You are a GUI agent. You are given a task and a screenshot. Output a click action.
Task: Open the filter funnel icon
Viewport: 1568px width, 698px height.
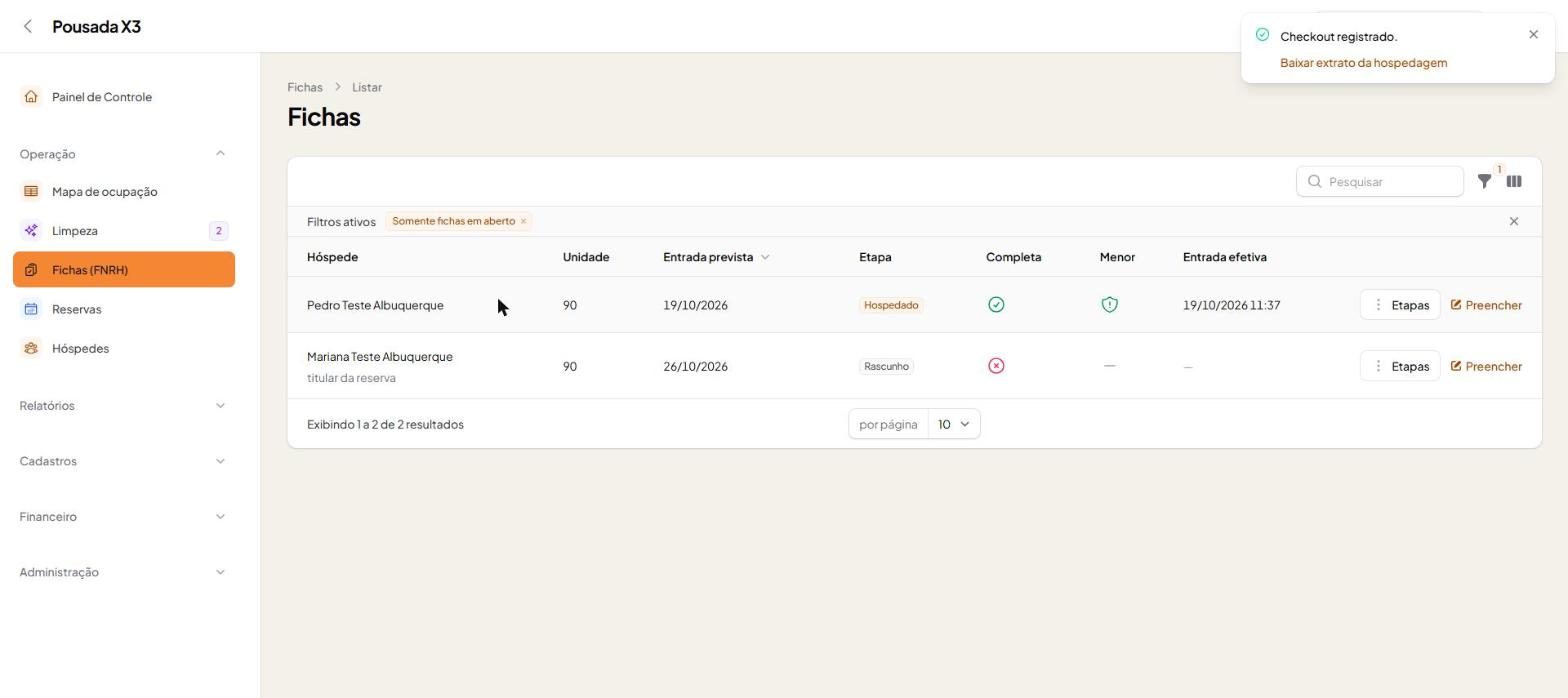click(x=1485, y=181)
